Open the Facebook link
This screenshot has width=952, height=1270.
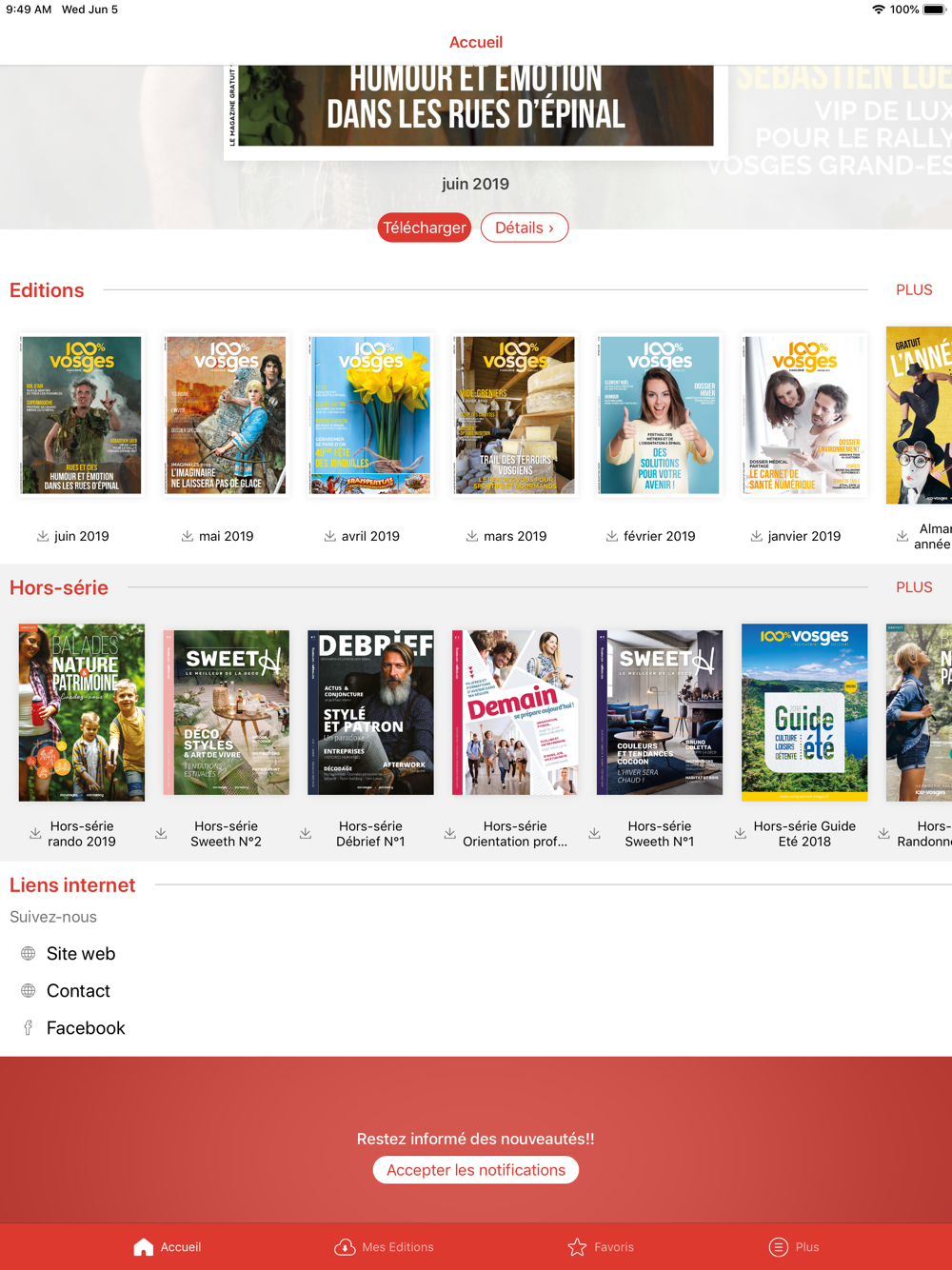(86, 1027)
